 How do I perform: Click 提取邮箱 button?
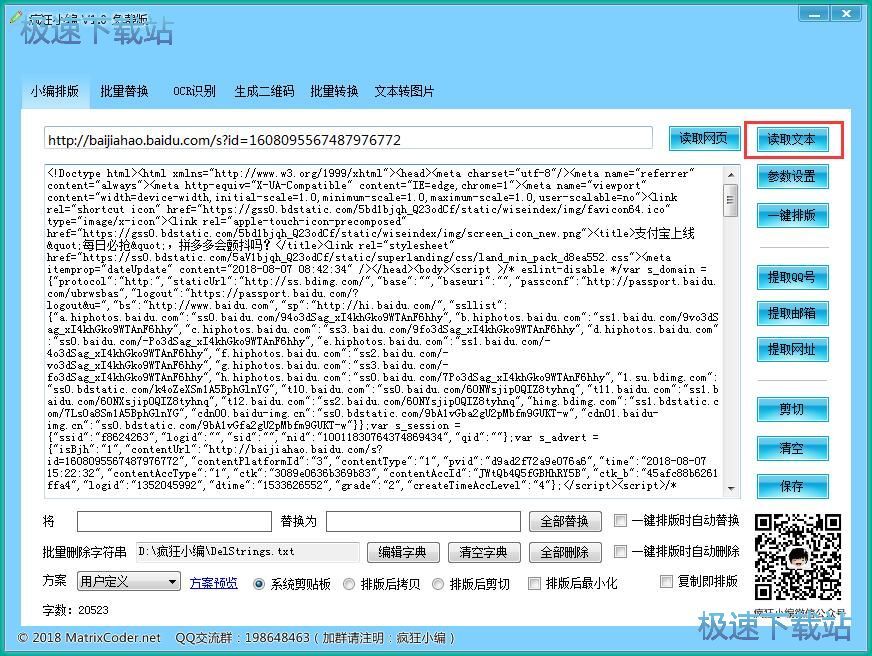click(792, 314)
